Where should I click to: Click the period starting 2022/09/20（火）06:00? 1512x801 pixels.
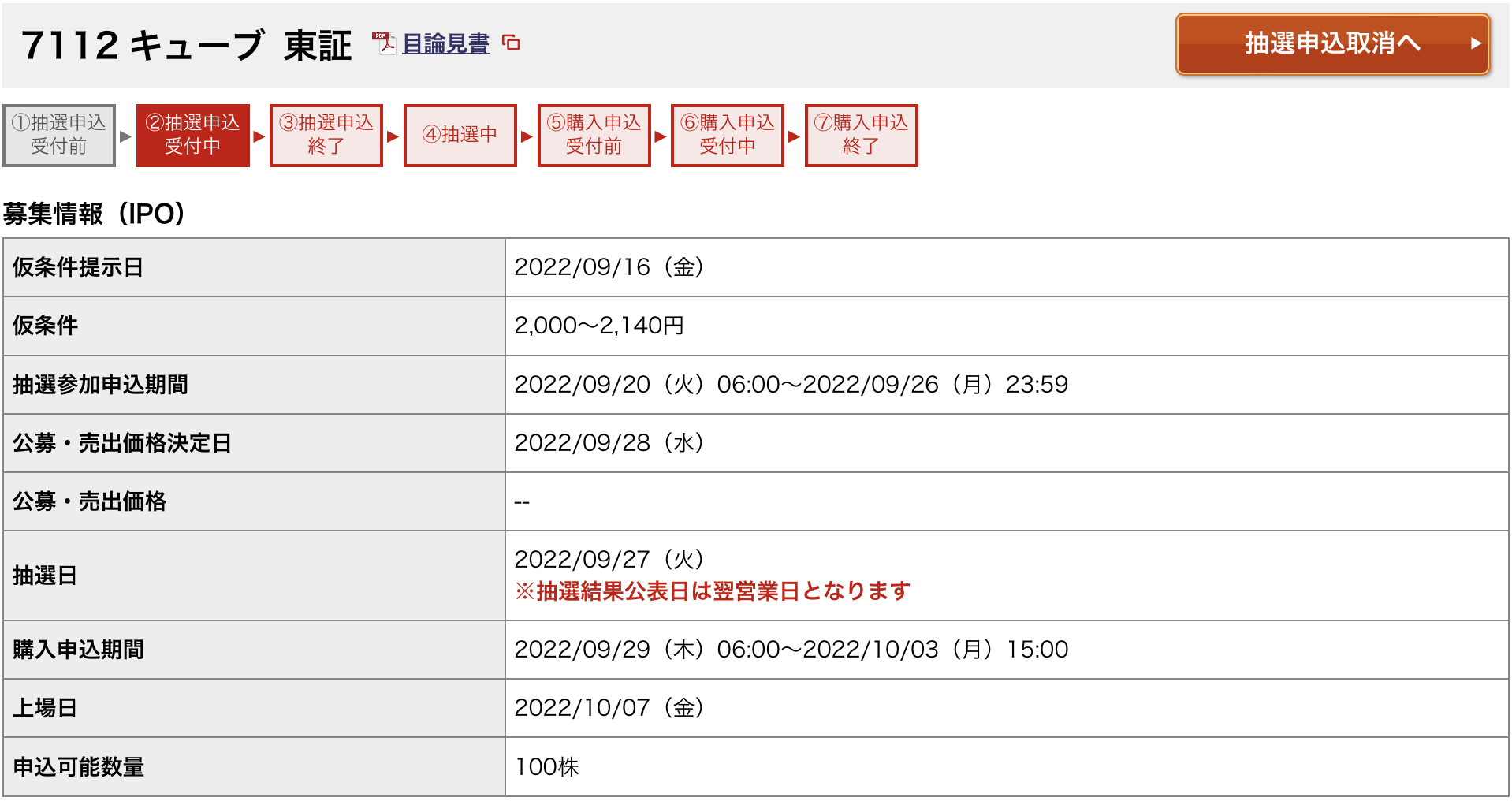point(791,385)
